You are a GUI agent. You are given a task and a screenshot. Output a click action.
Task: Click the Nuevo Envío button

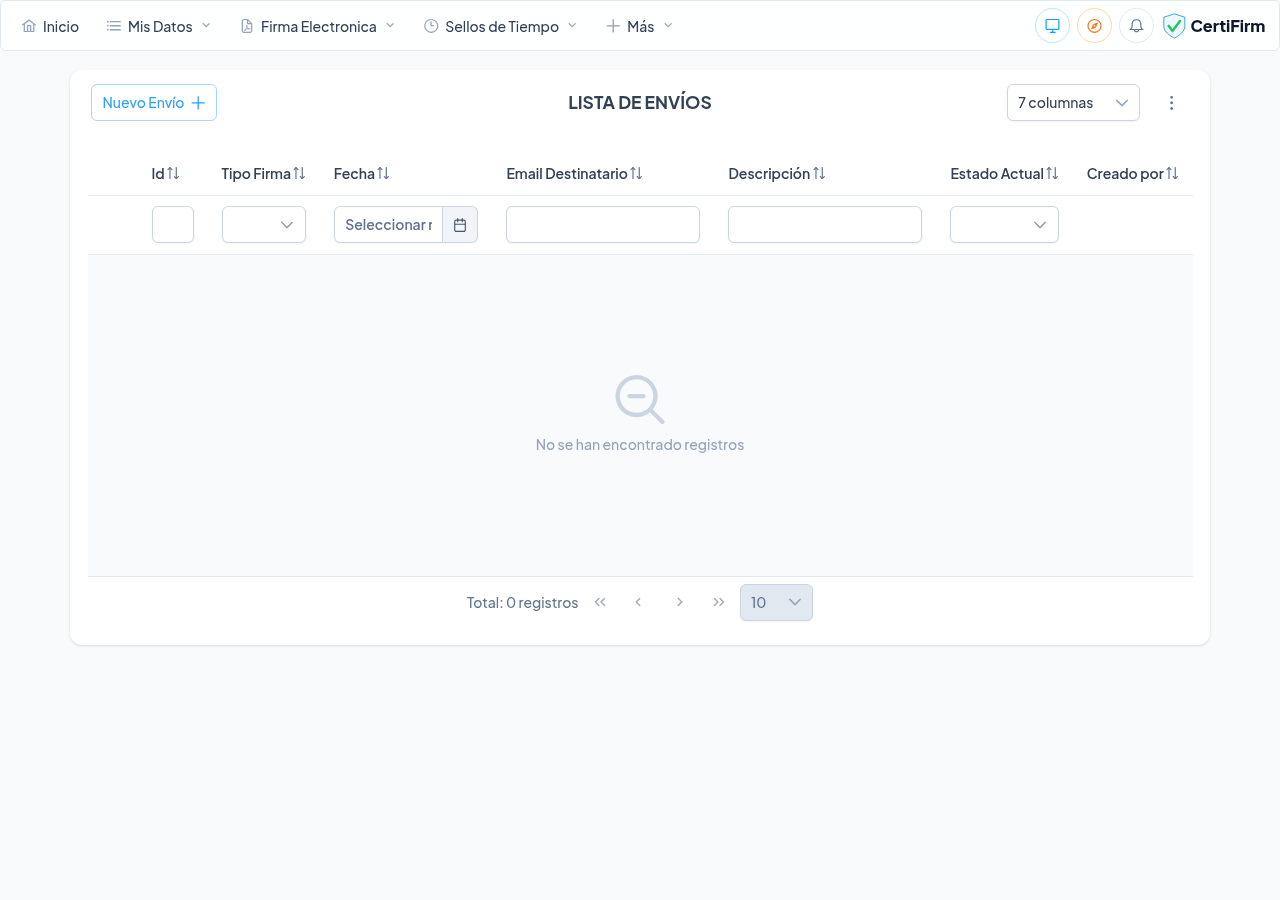click(x=154, y=103)
